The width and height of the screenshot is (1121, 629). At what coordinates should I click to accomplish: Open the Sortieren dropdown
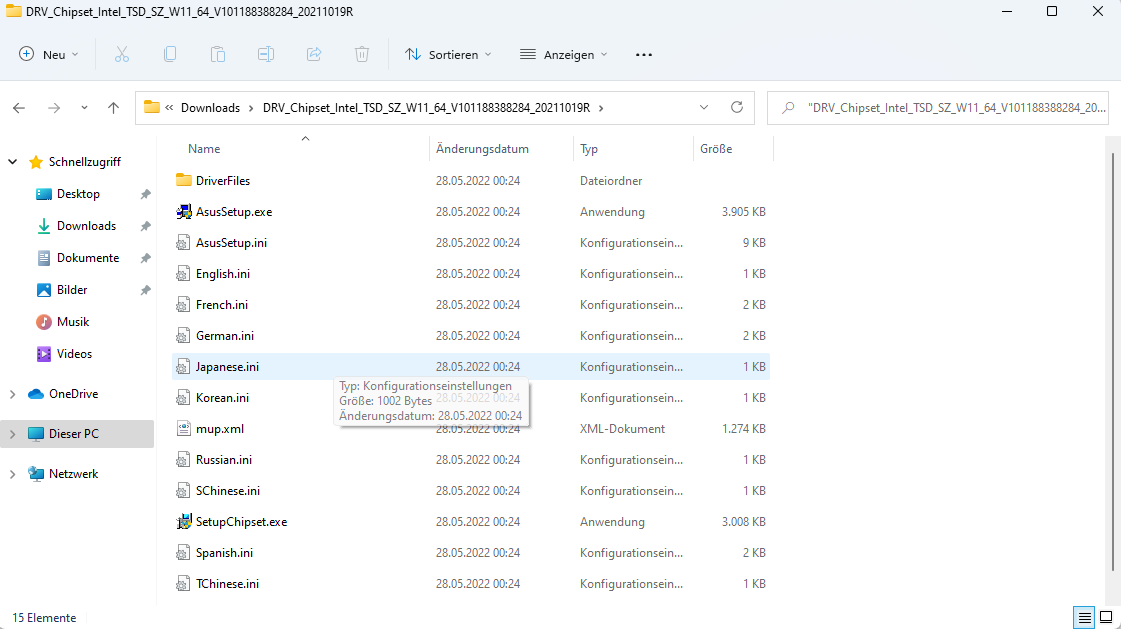point(448,54)
